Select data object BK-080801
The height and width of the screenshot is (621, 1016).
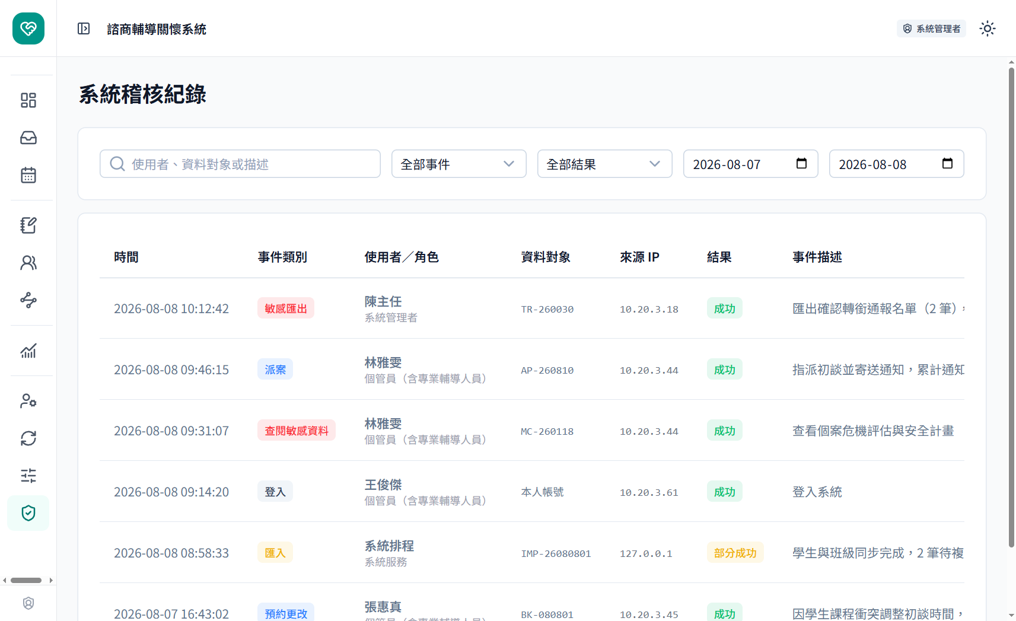click(548, 615)
